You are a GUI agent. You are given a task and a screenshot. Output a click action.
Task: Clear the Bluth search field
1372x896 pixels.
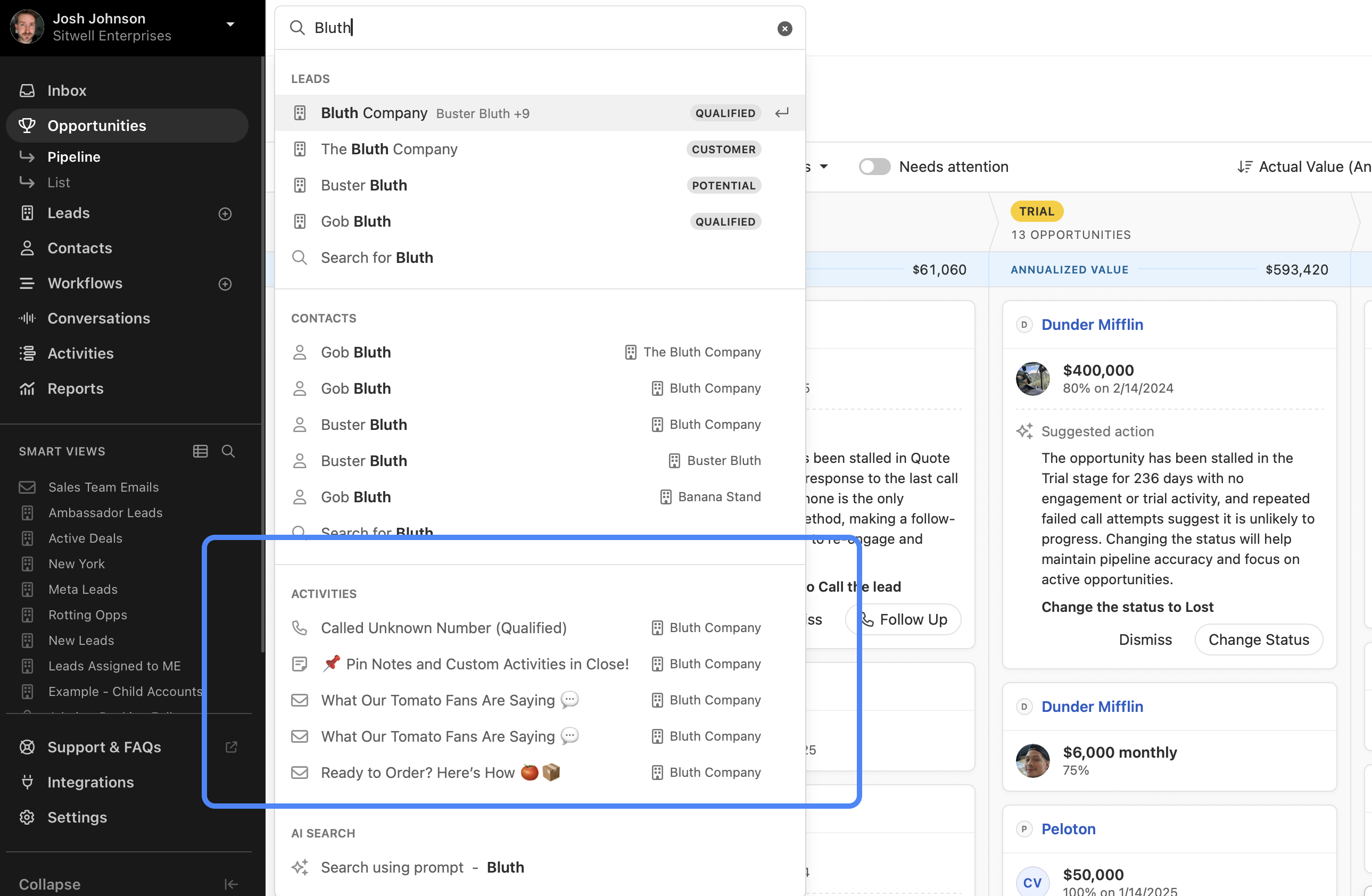click(784, 28)
